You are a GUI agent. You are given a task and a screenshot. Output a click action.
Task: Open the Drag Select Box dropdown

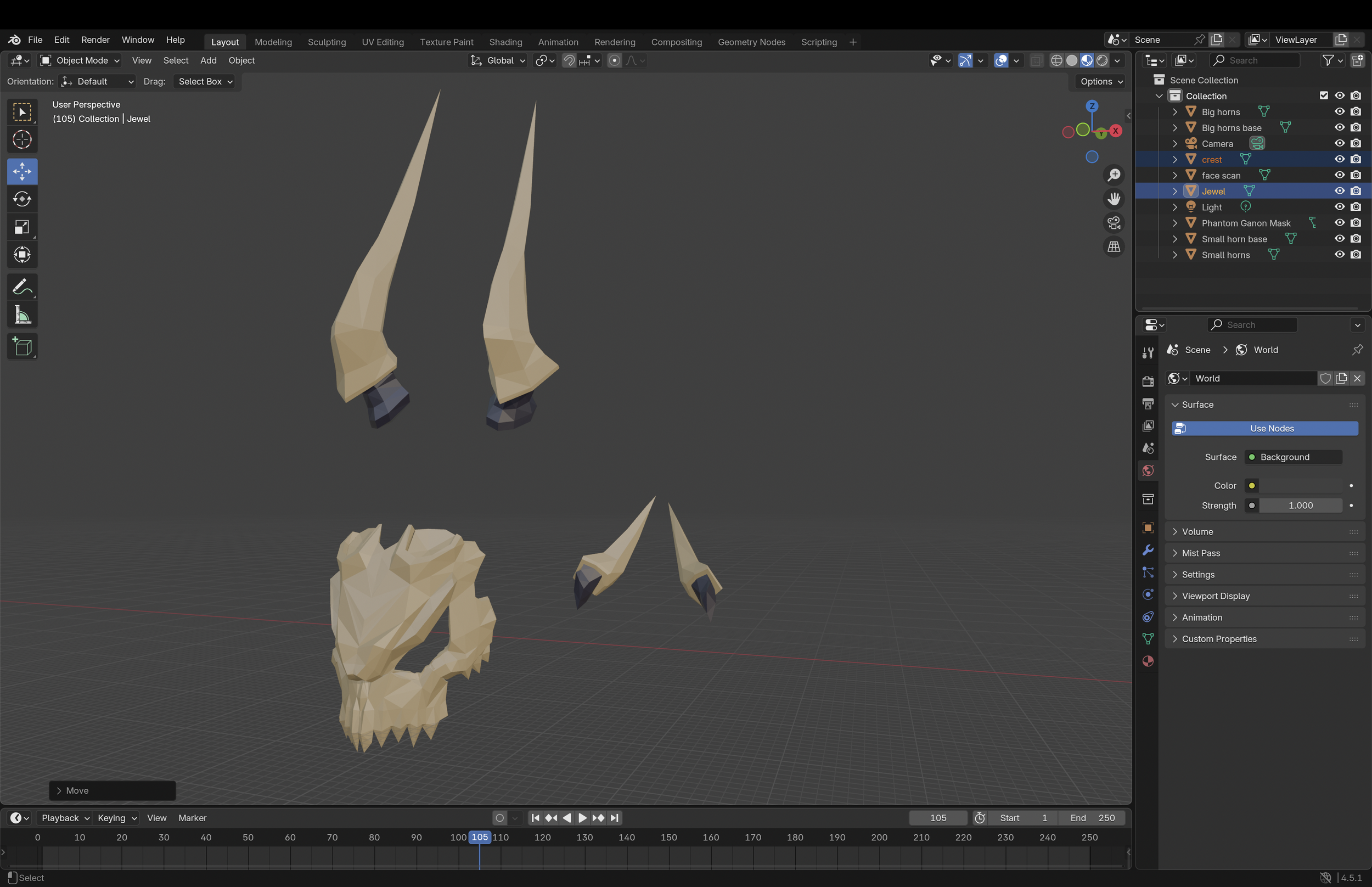(205, 82)
